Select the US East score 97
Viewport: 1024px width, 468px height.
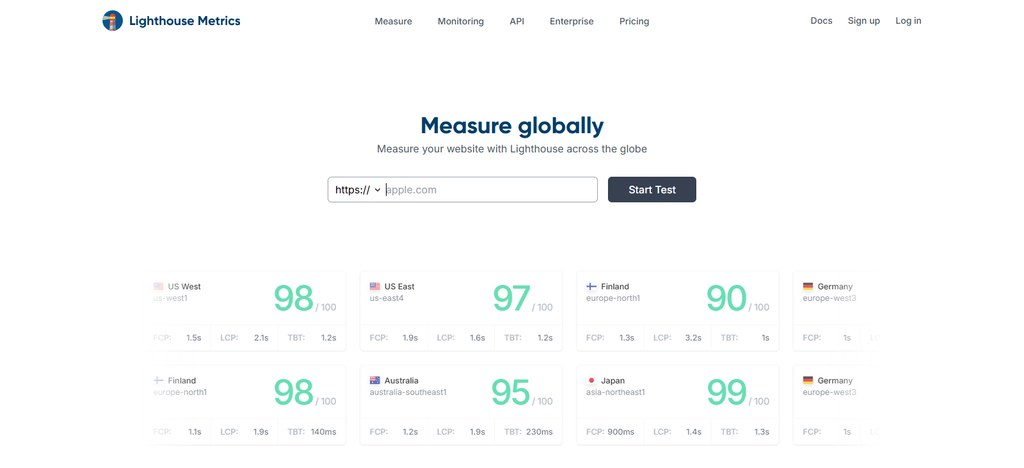[511, 298]
